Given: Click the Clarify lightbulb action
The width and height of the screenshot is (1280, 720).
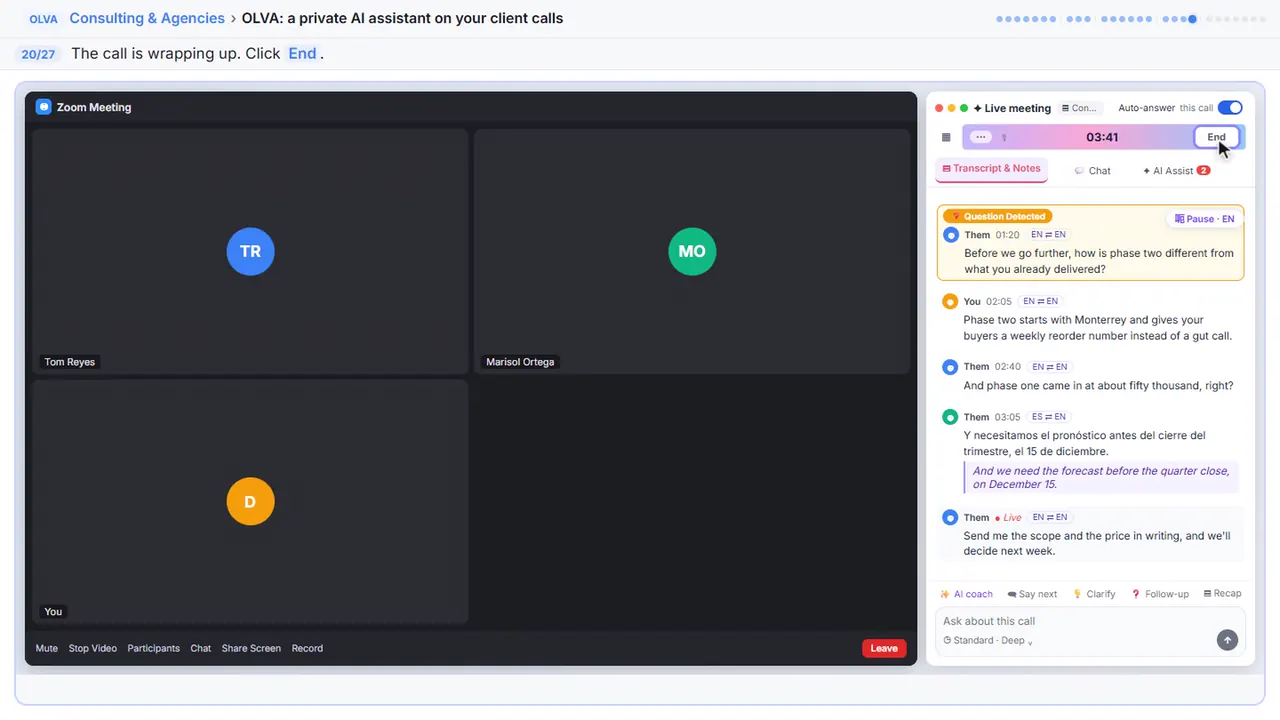Looking at the screenshot, I should (1094, 594).
